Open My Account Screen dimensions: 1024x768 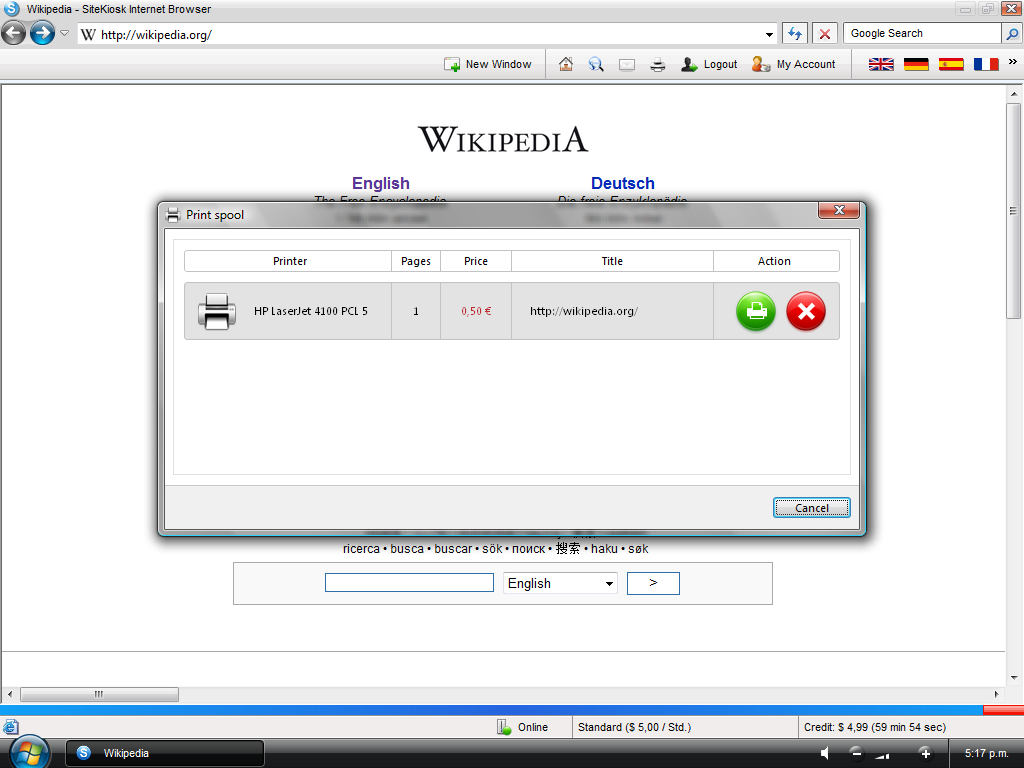[x=794, y=64]
